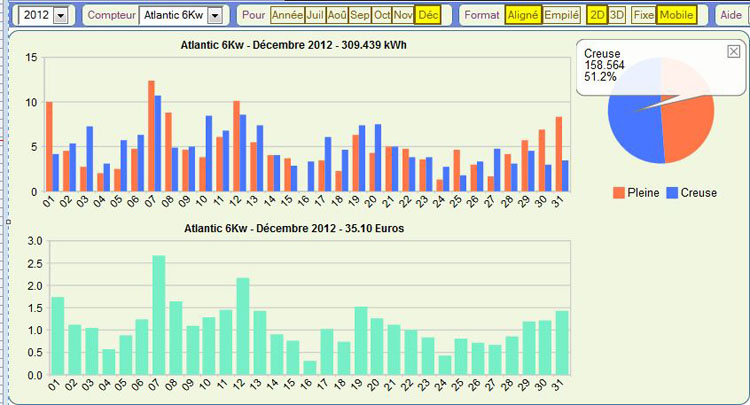Enable the Aligné chart format
Screen dimensions: 750x405
[x=521, y=15]
